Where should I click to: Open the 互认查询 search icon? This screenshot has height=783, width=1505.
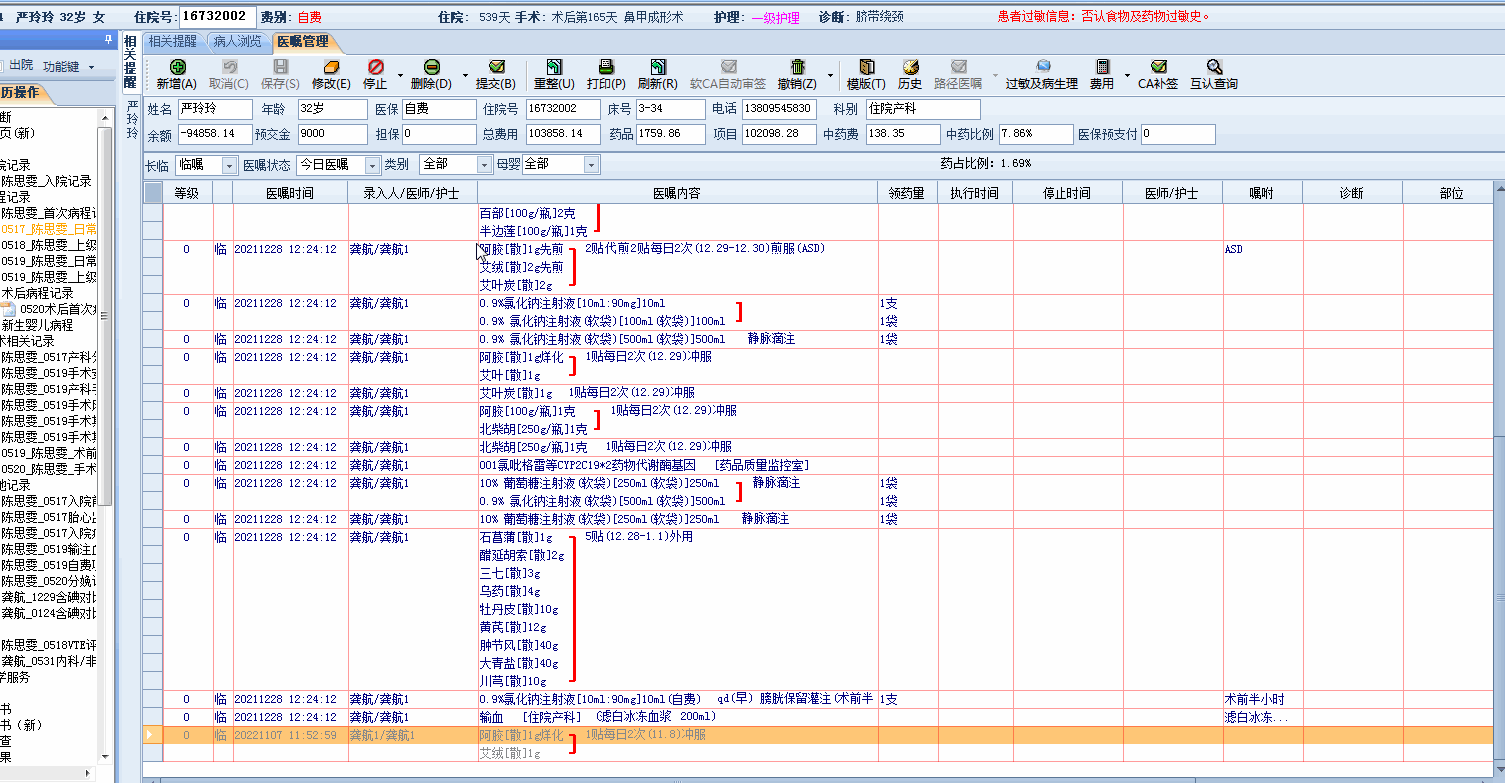point(1214,67)
